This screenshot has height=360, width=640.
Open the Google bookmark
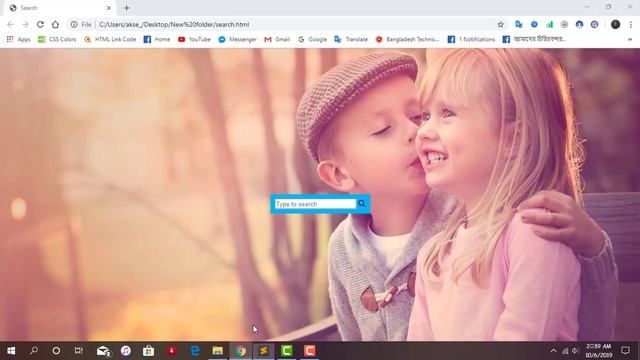pos(312,39)
